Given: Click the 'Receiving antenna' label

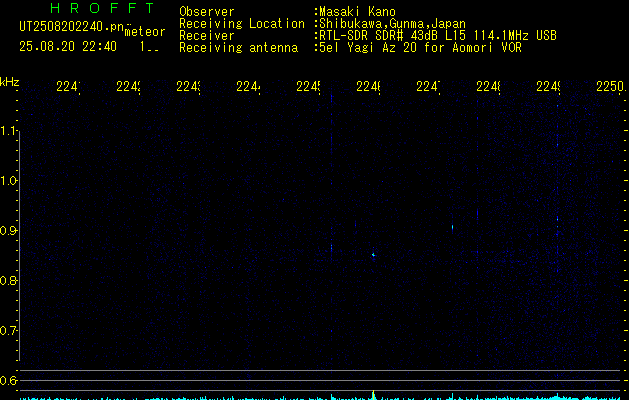Looking at the screenshot, I should click(x=238, y=48).
